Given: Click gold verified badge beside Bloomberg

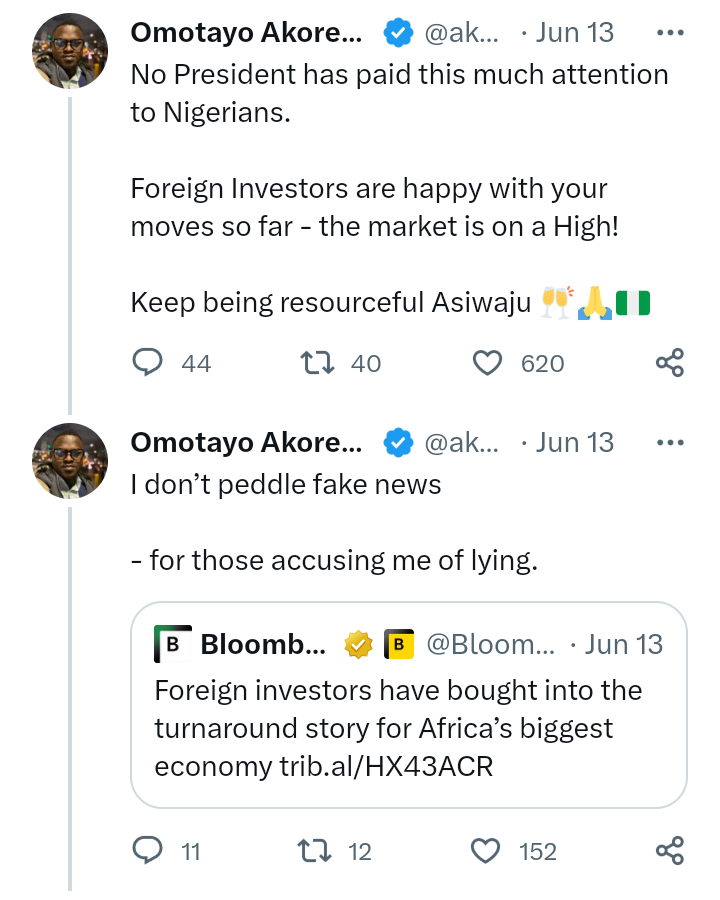Looking at the screenshot, I should point(358,645).
